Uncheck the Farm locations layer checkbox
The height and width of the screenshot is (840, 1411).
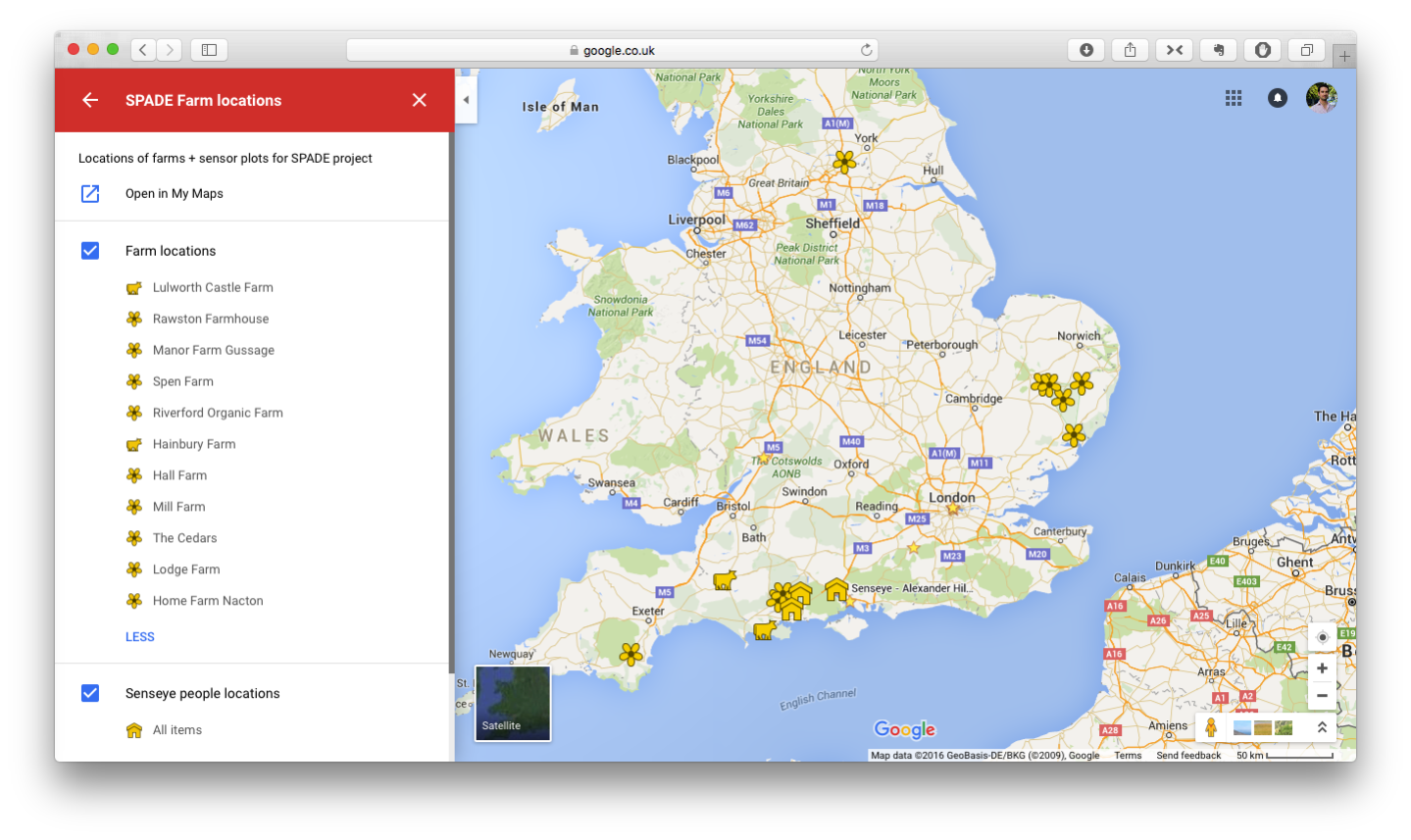90,251
